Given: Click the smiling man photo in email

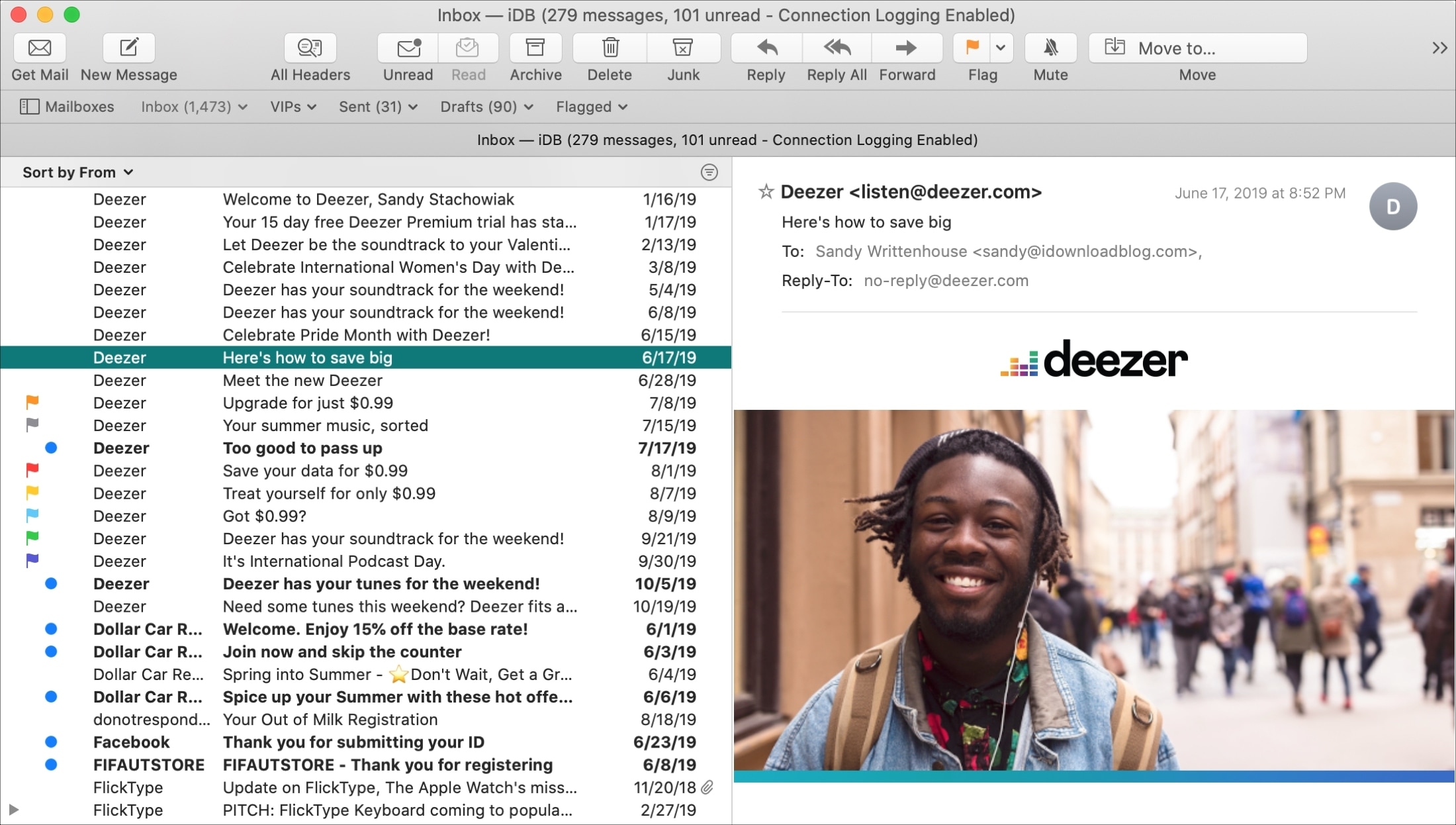Looking at the screenshot, I should click(1094, 590).
